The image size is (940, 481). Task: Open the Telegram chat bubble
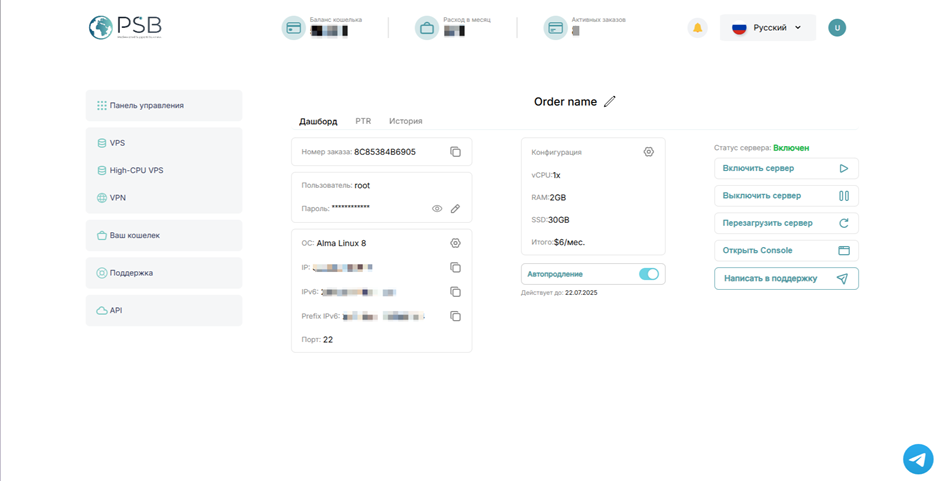coord(917,458)
